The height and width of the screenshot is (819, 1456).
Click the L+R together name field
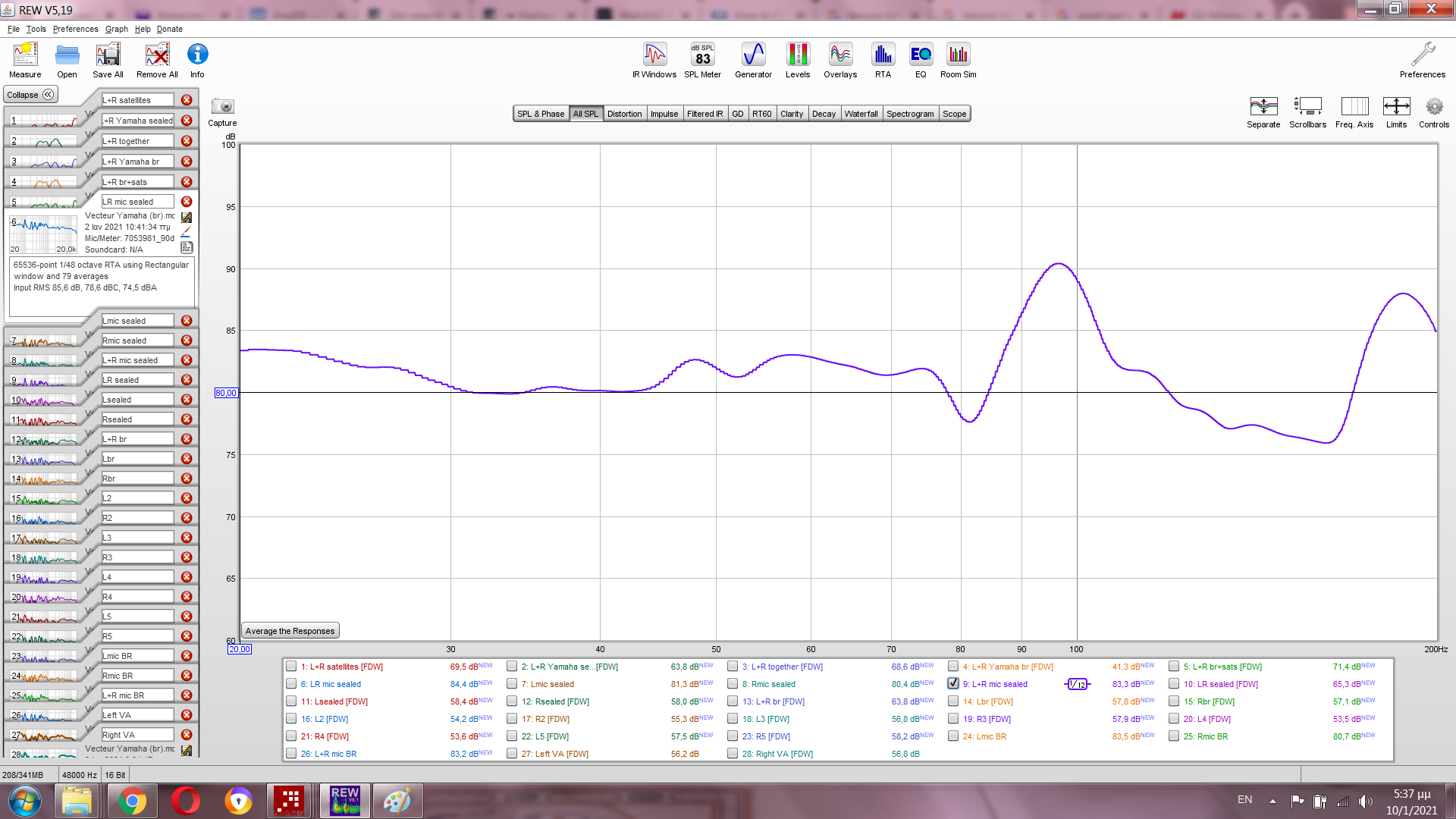tap(137, 141)
